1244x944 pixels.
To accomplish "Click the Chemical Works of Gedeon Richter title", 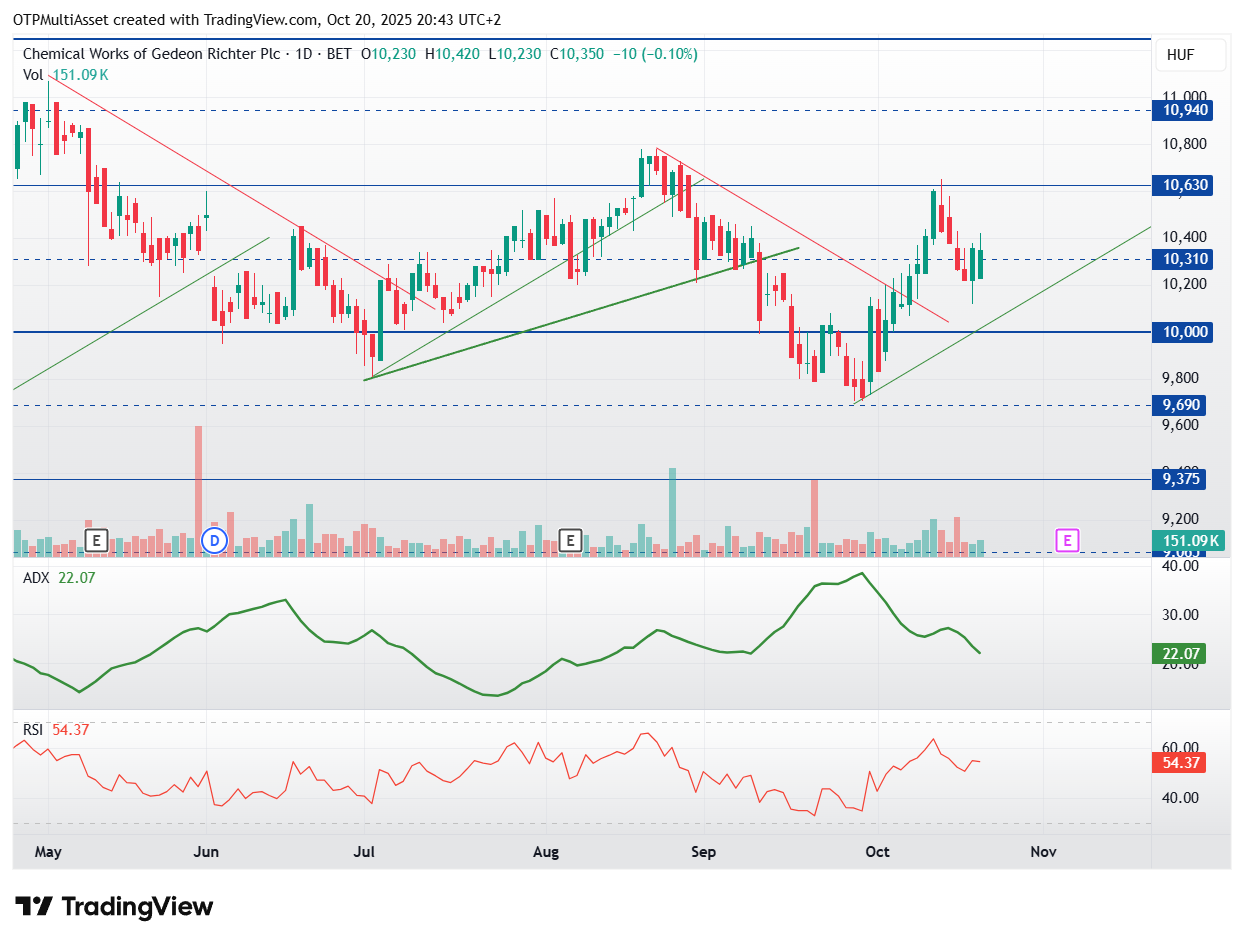I will click(x=153, y=54).
